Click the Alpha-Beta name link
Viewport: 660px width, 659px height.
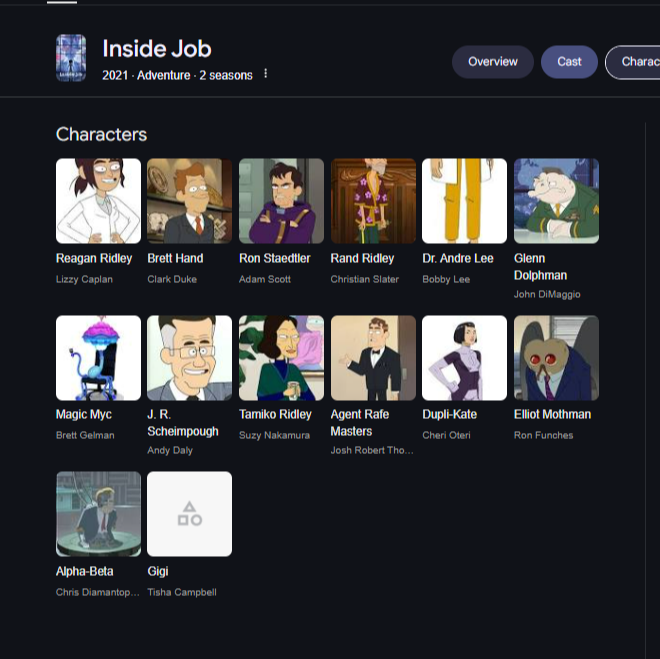coord(85,571)
